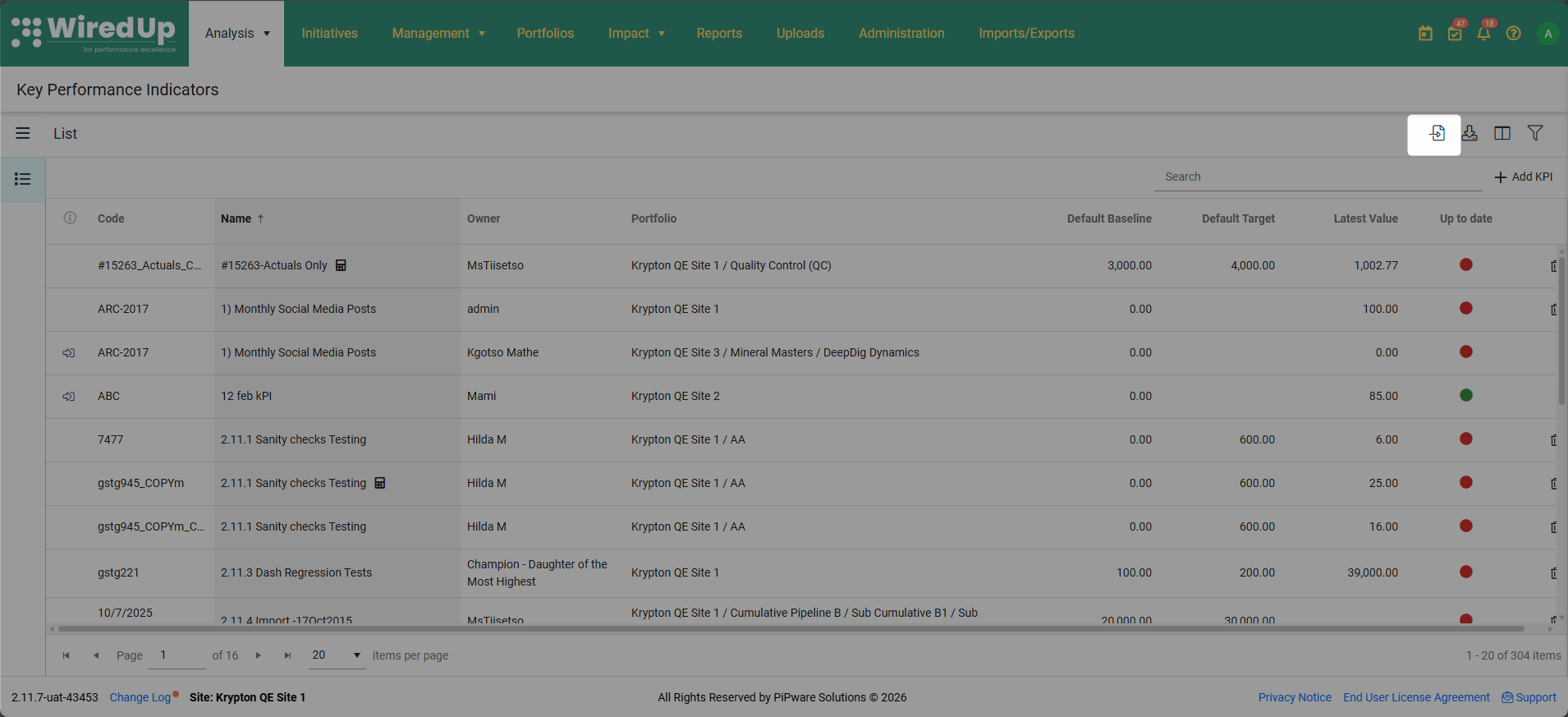The width and height of the screenshot is (1568, 717).
Task: Click owner Champion - Daughter of the Most Highest
Action: (537, 572)
